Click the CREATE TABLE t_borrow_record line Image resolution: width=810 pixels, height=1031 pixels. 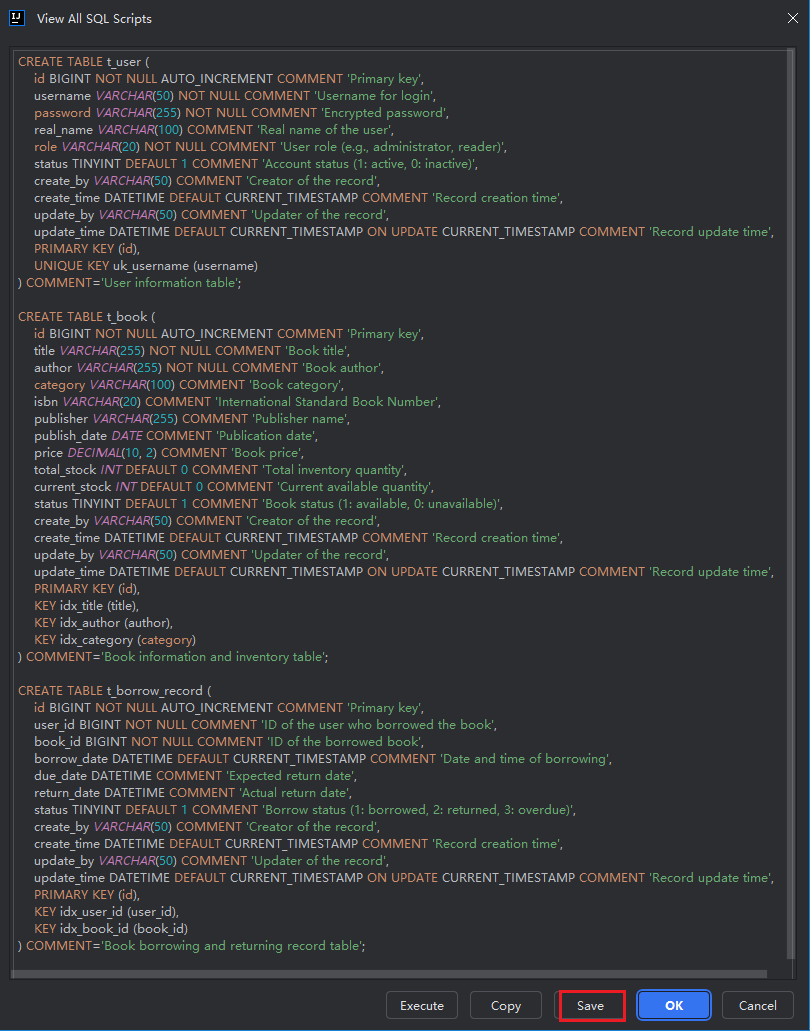(x=115, y=691)
